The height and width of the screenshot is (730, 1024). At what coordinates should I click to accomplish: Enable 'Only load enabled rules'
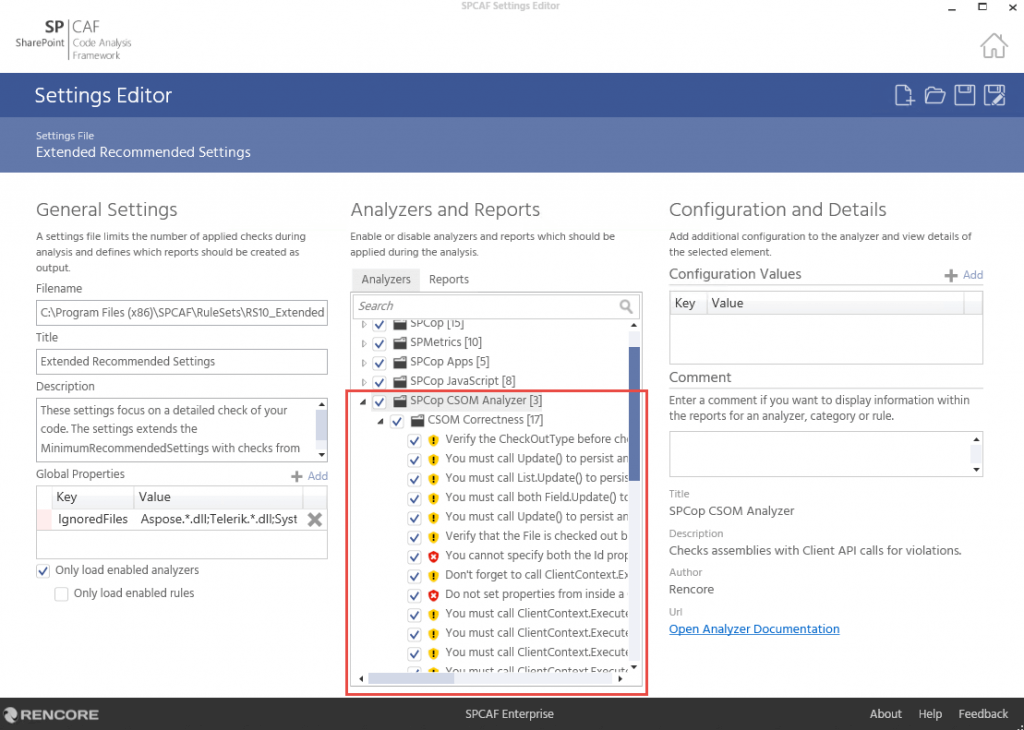(x=62, y=594)
